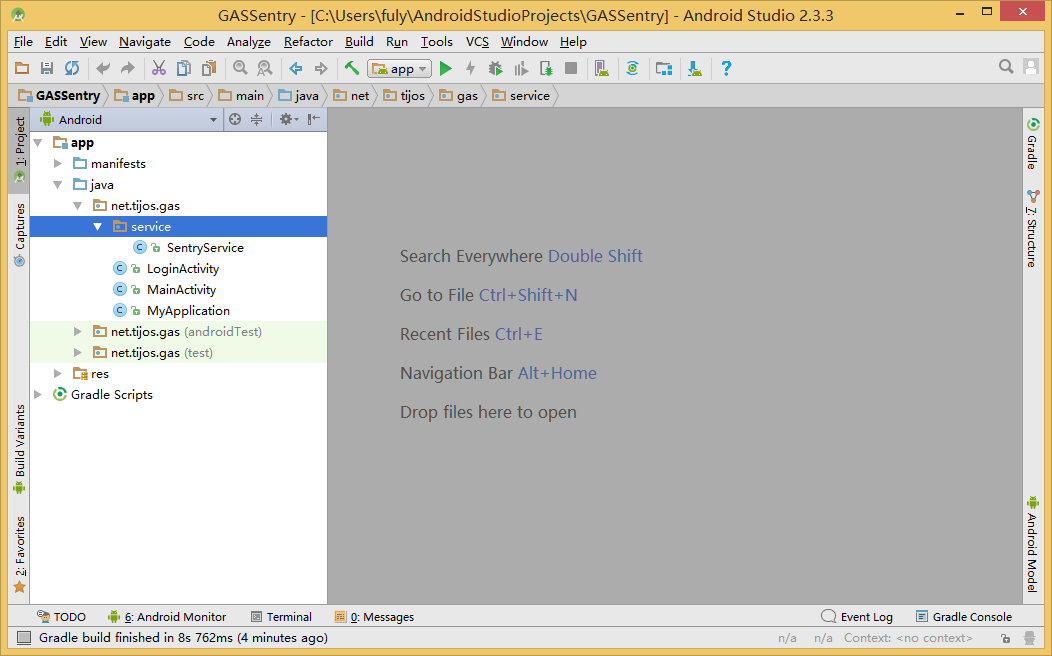
Task: Navigate Back with the left arrow icon
Action: (x=296, y=68)
